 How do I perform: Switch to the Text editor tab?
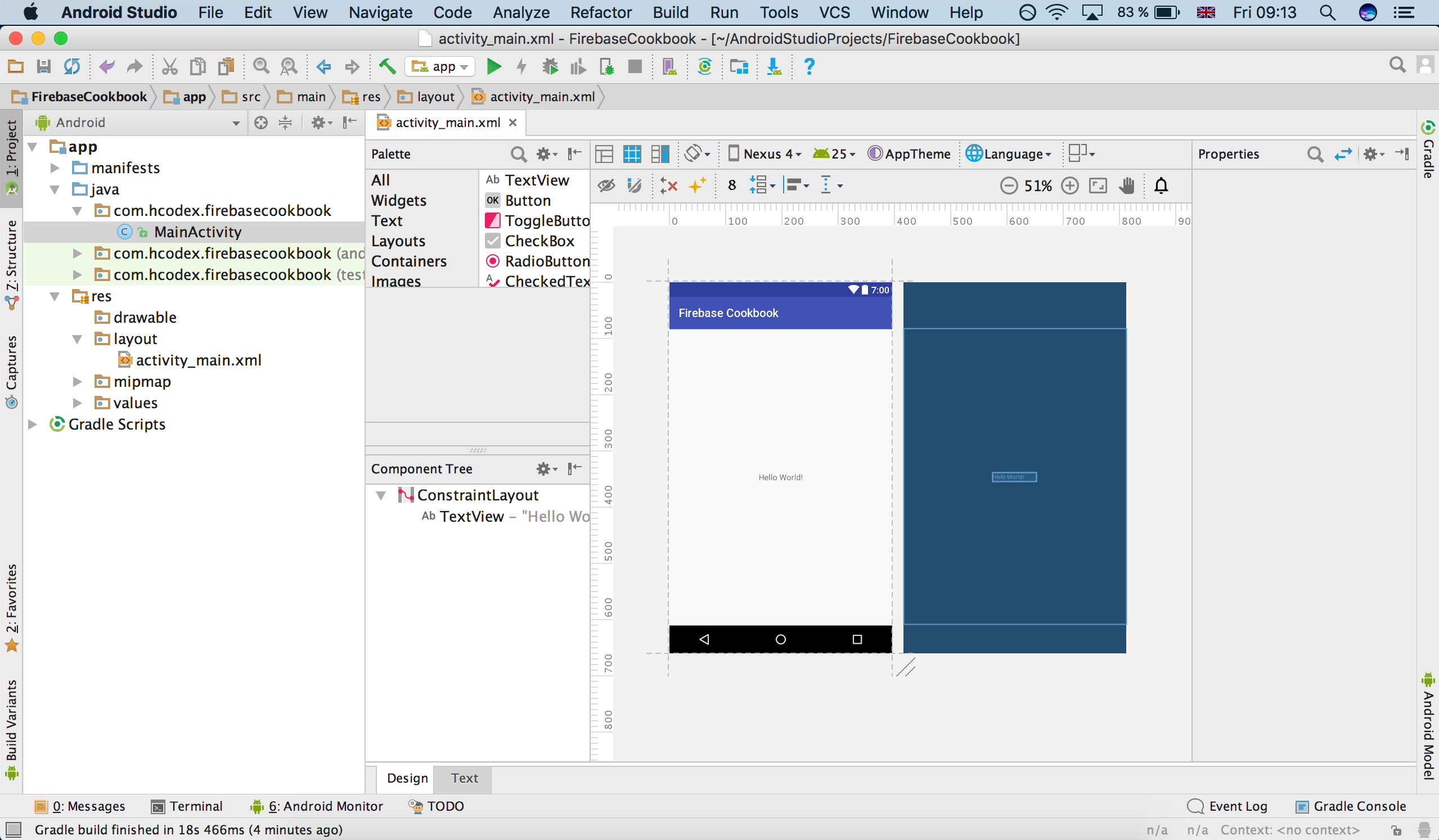click(x=464, y=778)
